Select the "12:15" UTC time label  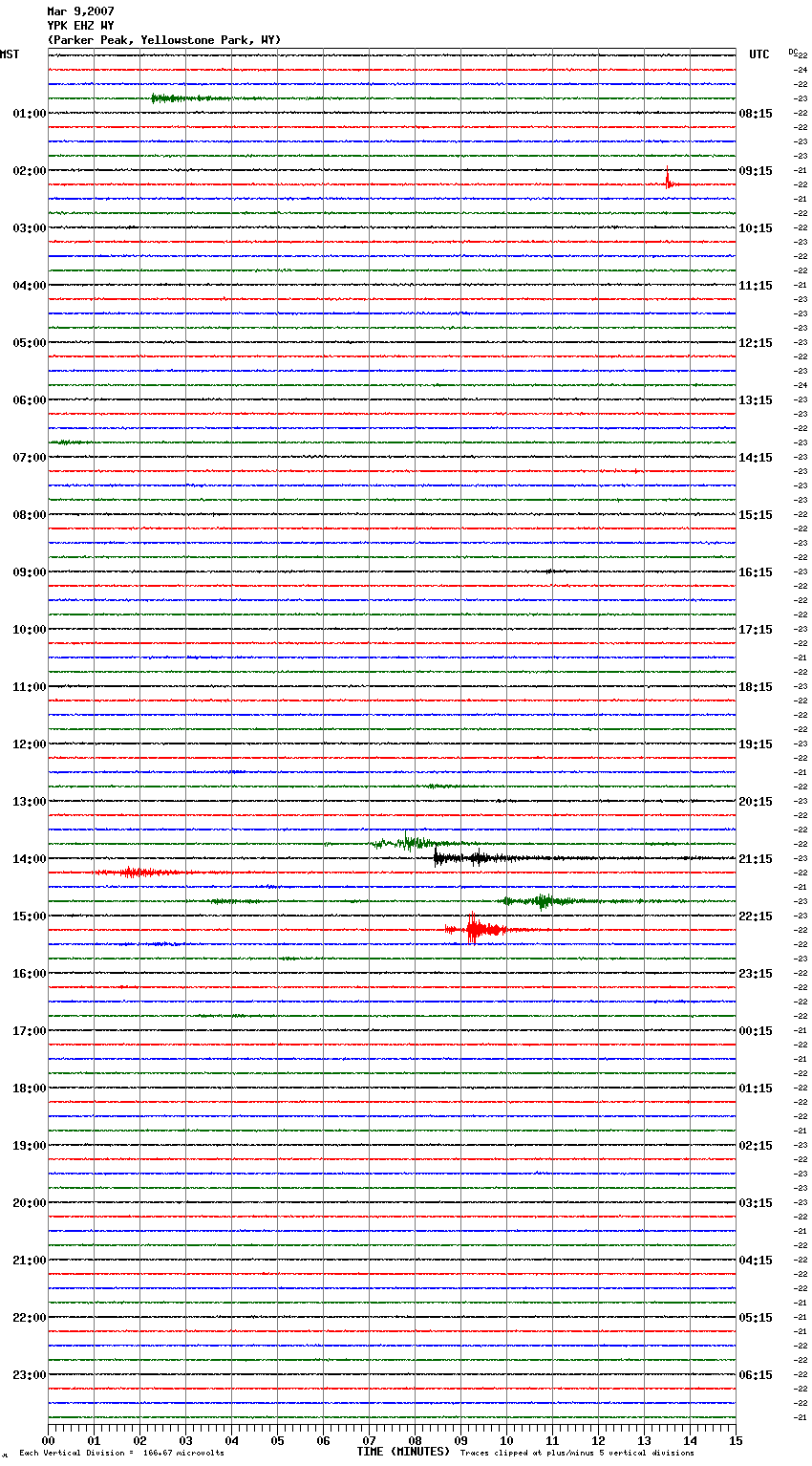[x=756, y=343]
